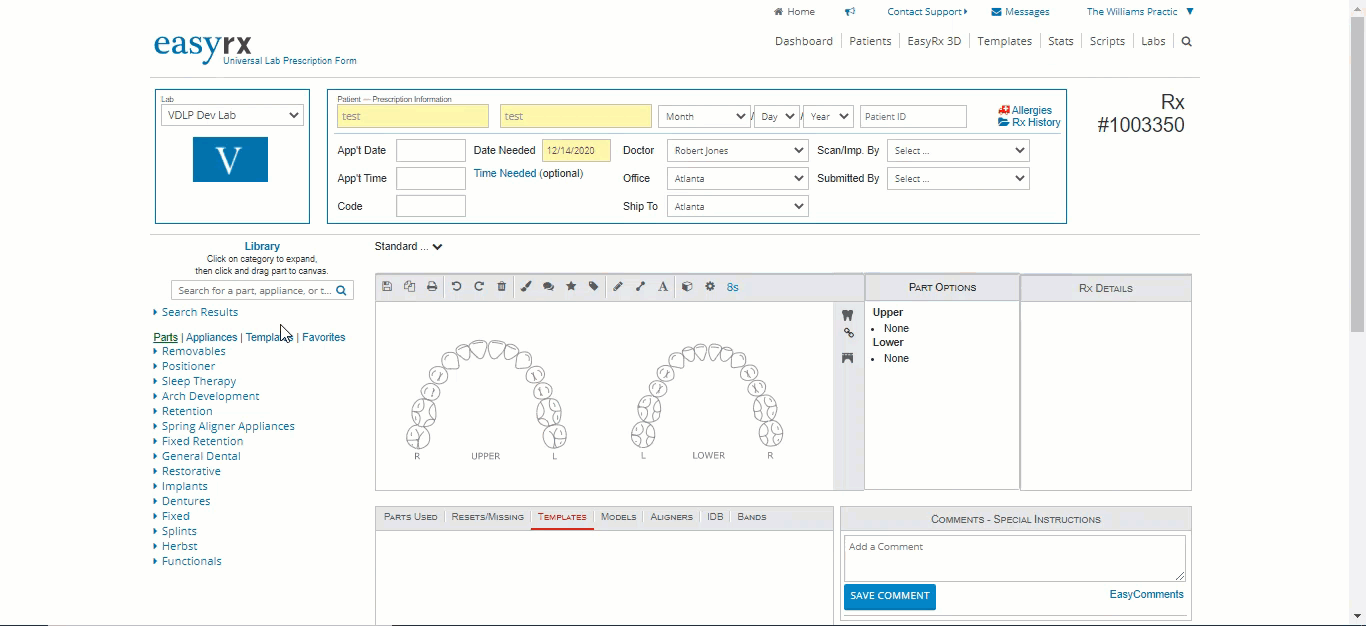Image resolution: width=1366 pixels, height=626 pixels.
Task: Click the Redo arrow icon
Action: click(x=479, y=287)
